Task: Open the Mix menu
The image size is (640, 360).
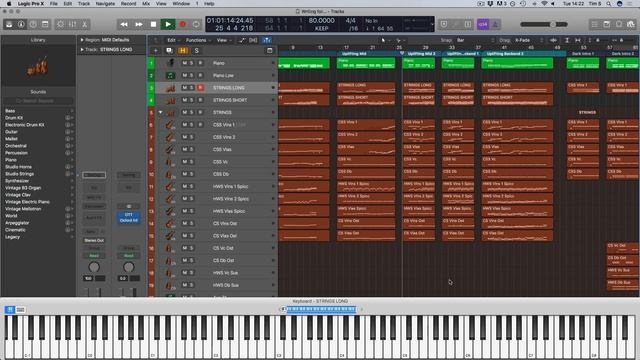Action: coord(146,4)
